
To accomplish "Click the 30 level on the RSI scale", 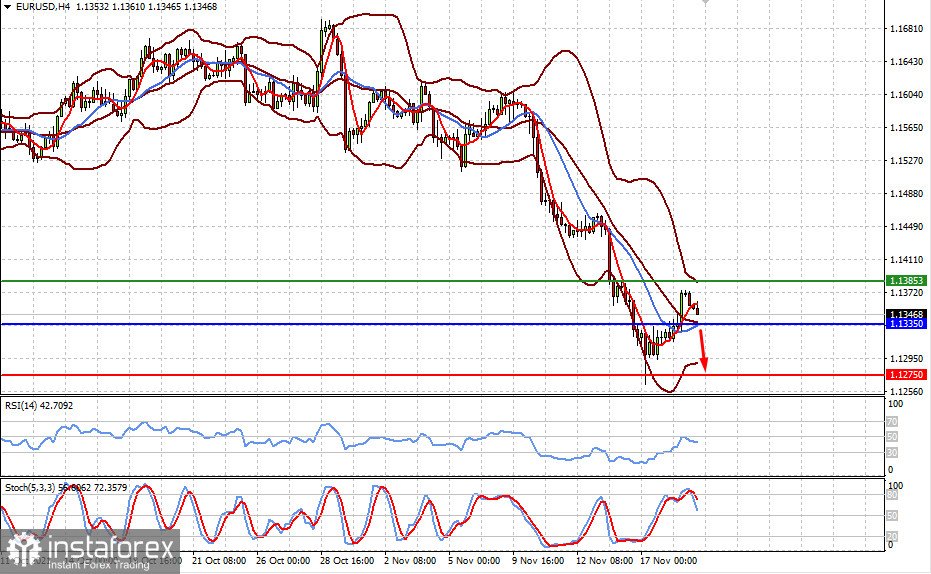I will pos(891,453).
